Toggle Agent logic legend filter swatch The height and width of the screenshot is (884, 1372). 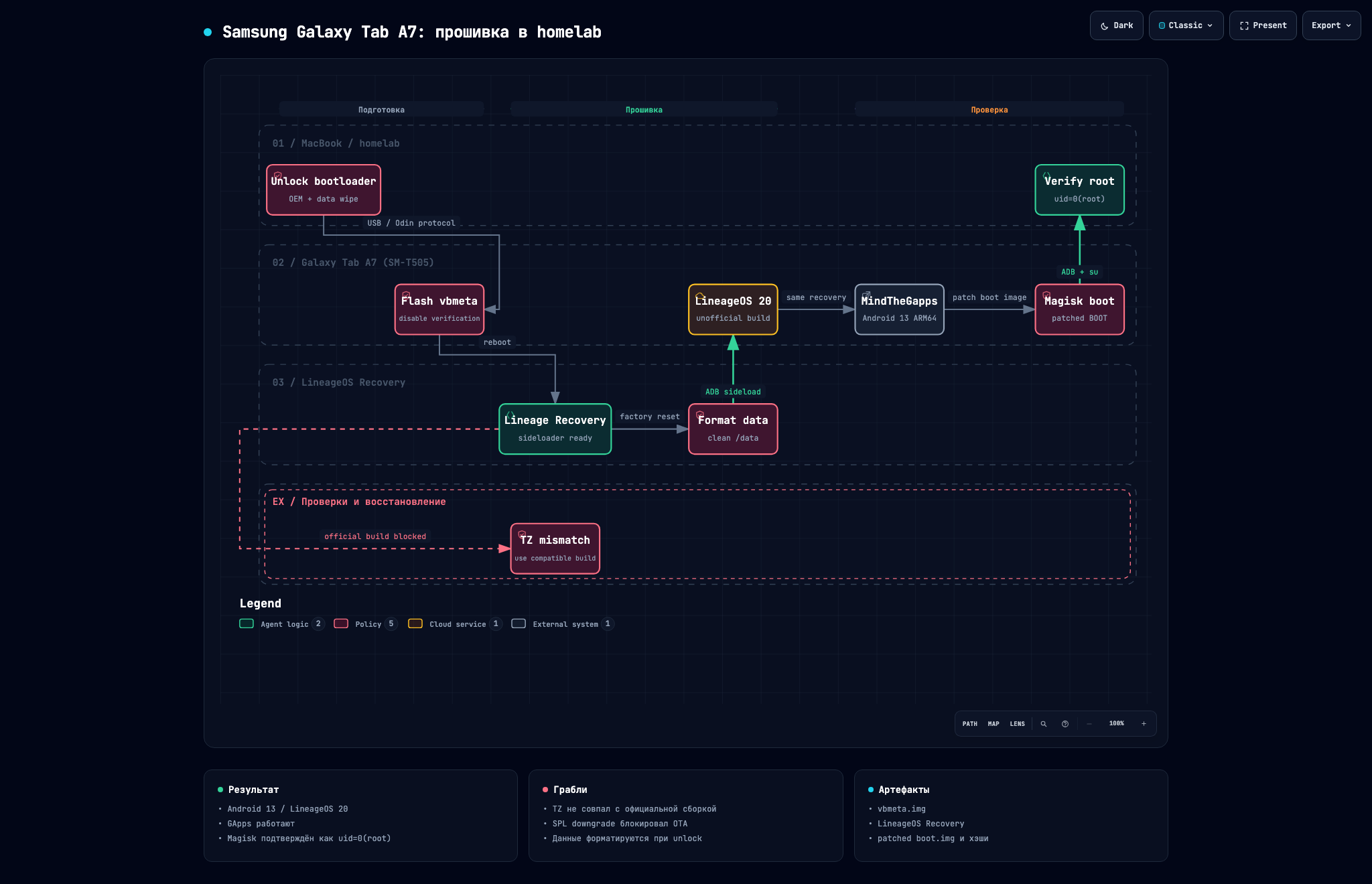[247, 623]
